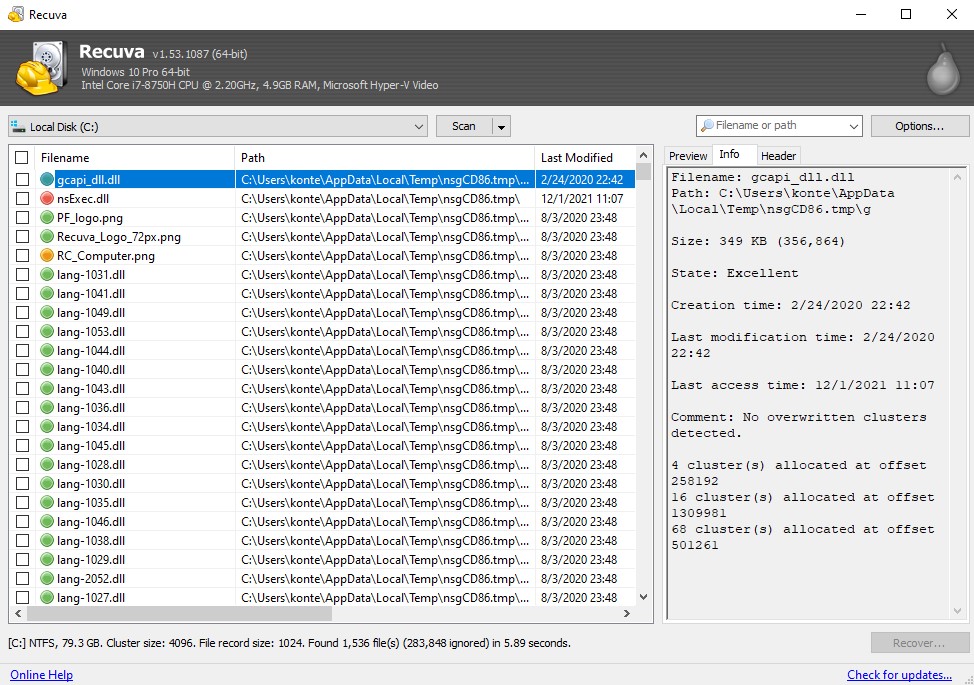974x685 pixels.
Task: Click the orange status dot for RC_Computer.png
Action: tap(47, 255)
